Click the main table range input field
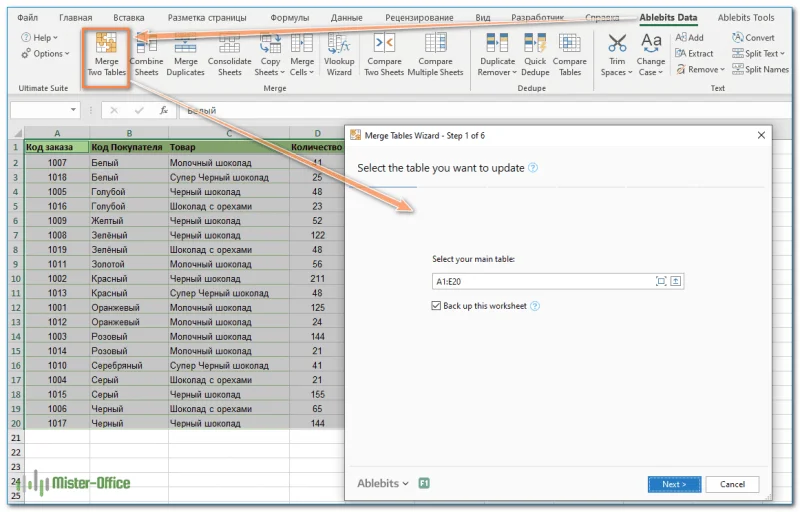The image size is (800, 512). pos(540,281)
